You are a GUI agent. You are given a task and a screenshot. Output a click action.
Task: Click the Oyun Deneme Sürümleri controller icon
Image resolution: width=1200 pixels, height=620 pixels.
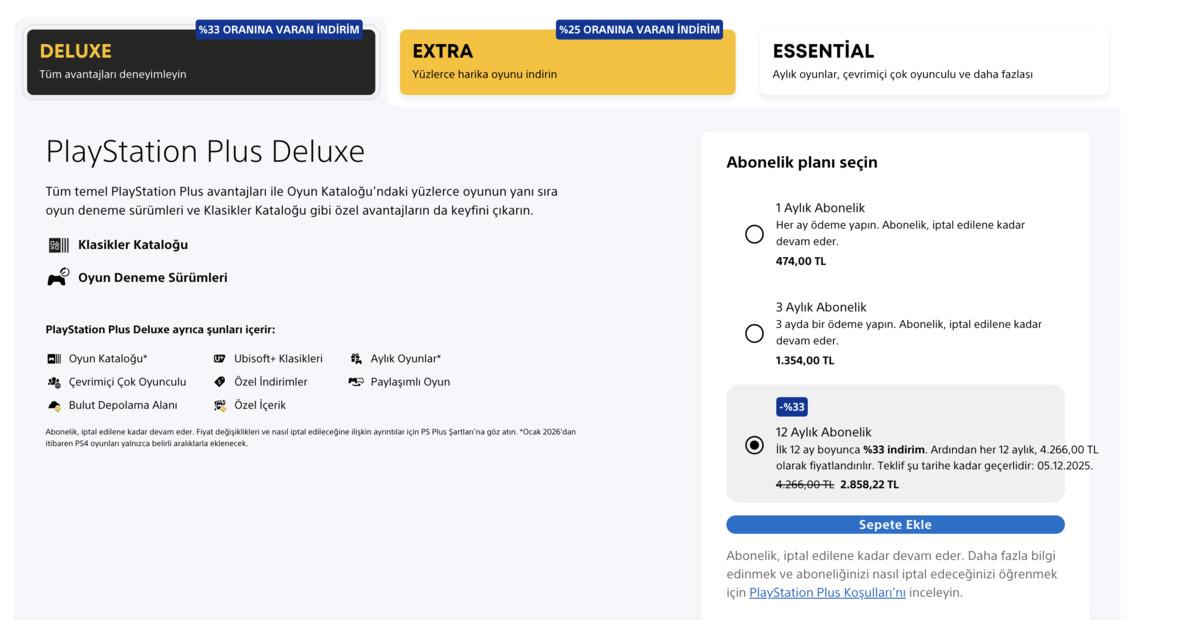pyautogui.click(x=58, y=278)
